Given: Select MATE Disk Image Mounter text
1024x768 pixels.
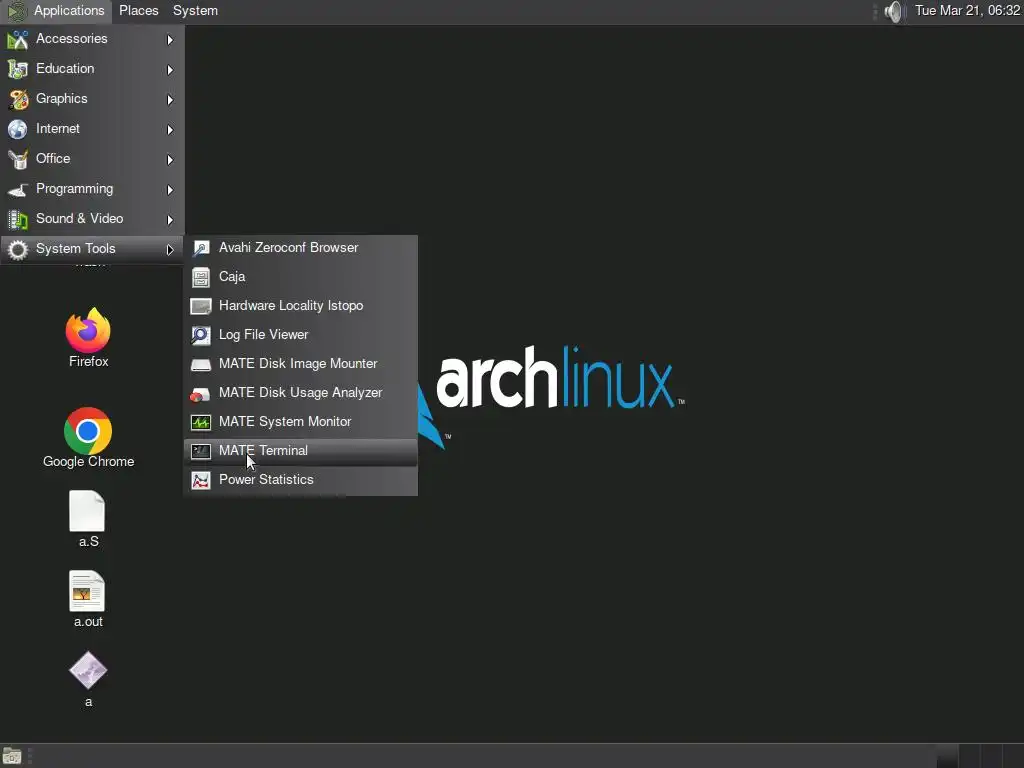Looking at the screenshot, I should 298,363.
